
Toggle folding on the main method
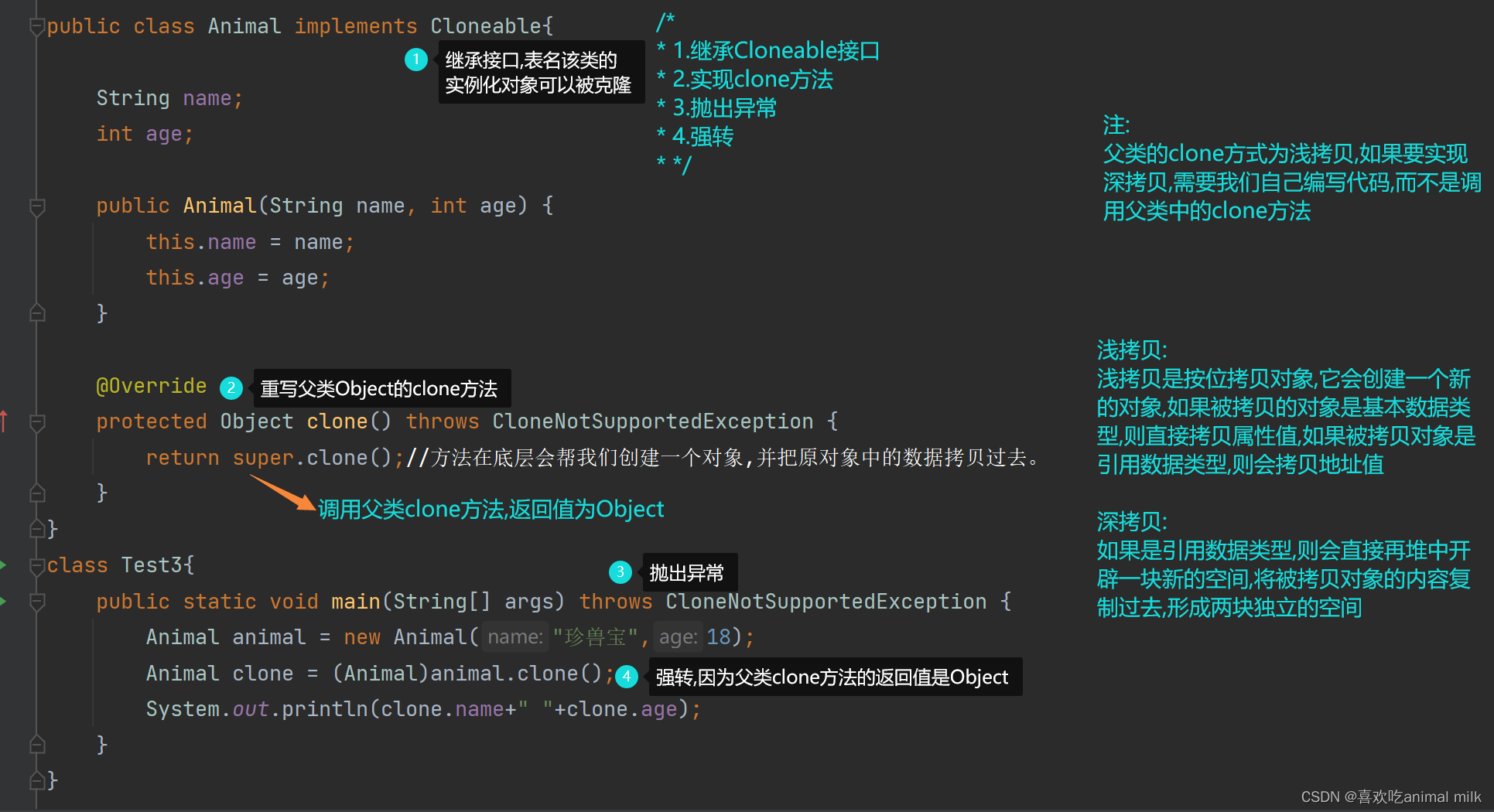coord(36,602)
